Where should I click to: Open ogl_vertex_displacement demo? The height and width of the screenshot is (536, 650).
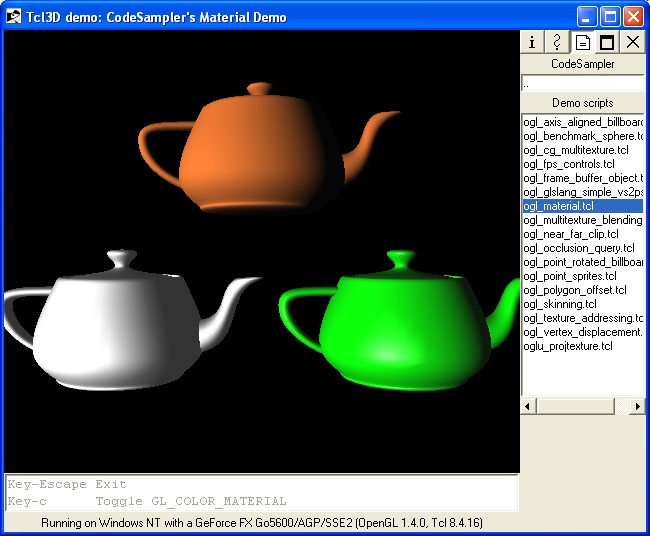pos(583,332)
